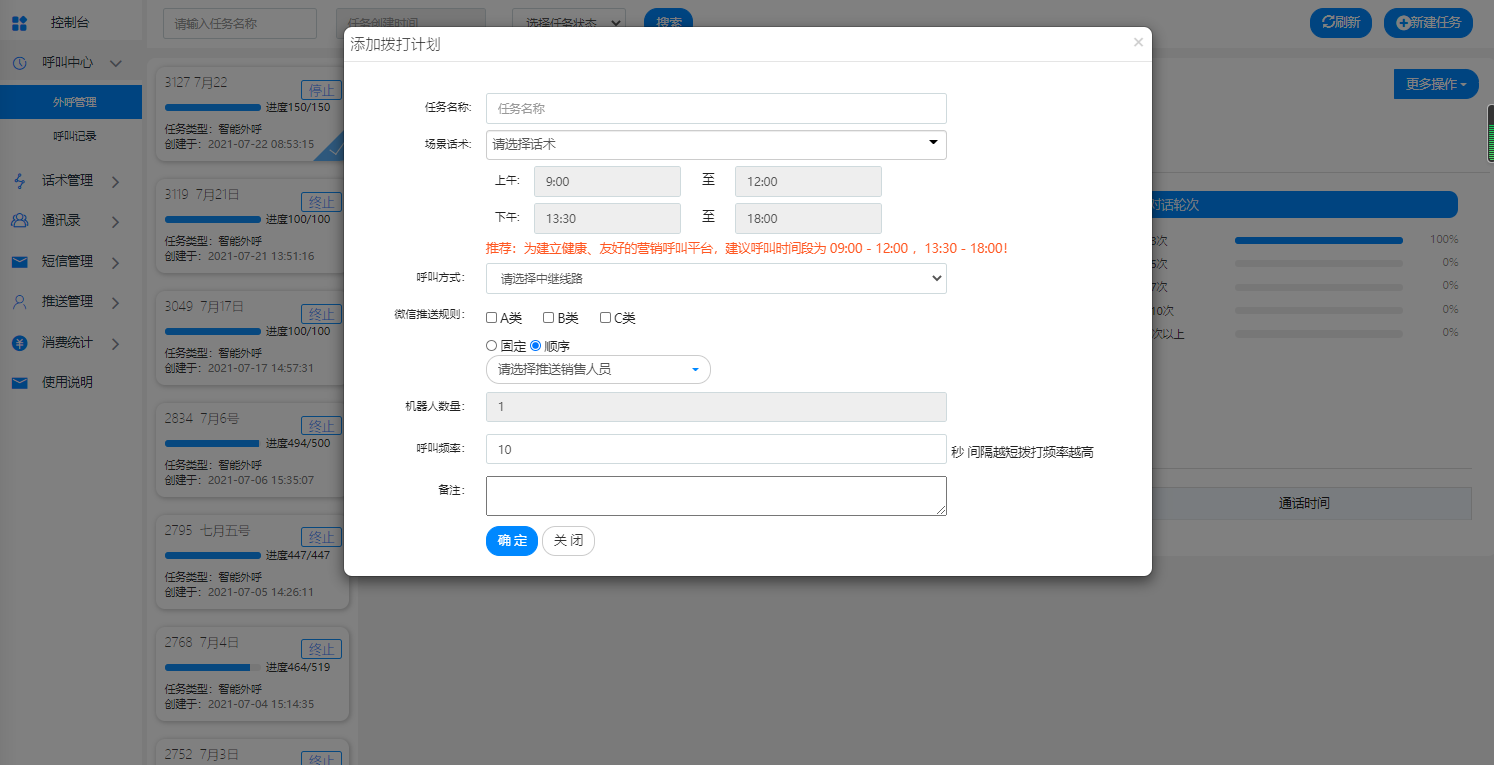The image size is (1494, 765).
Task: Click the 确定 confirm button
Action: (x=512, y=540)
